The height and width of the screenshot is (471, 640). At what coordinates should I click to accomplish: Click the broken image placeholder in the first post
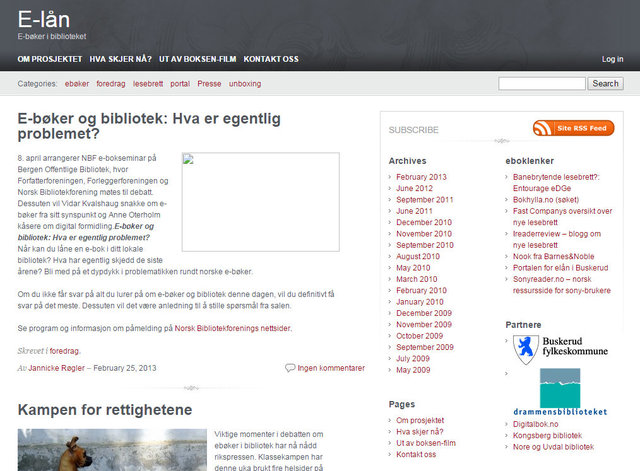click(260, 202)
